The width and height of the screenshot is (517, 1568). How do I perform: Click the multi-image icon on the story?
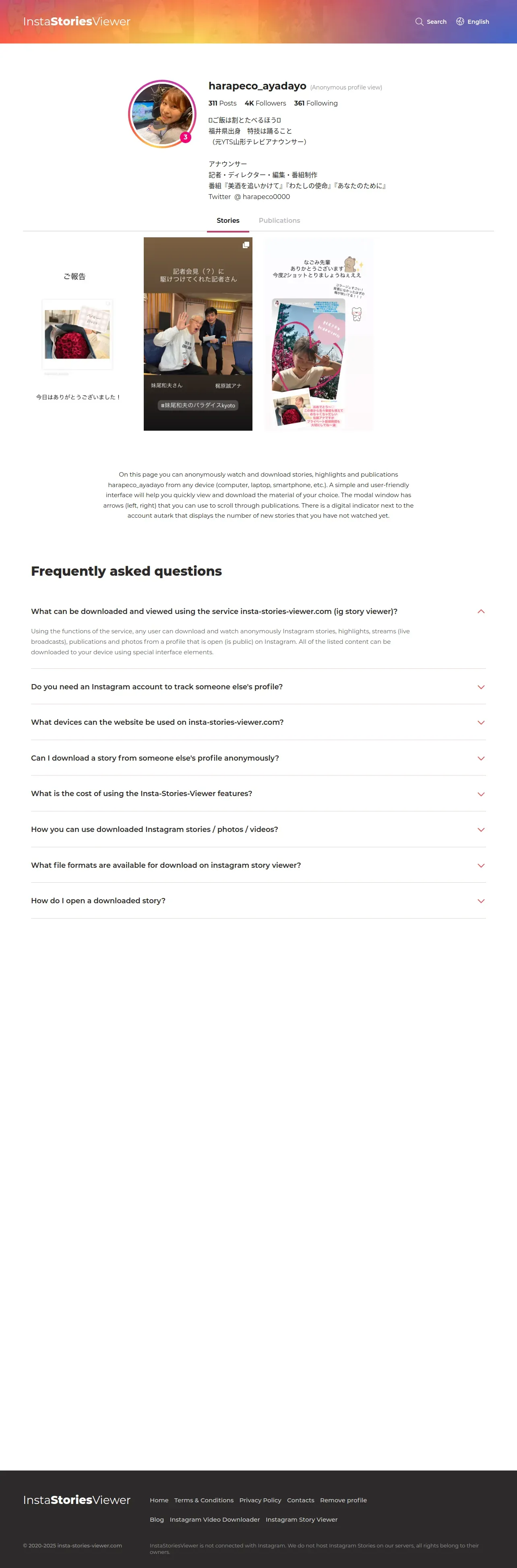(x=246, y=245)
